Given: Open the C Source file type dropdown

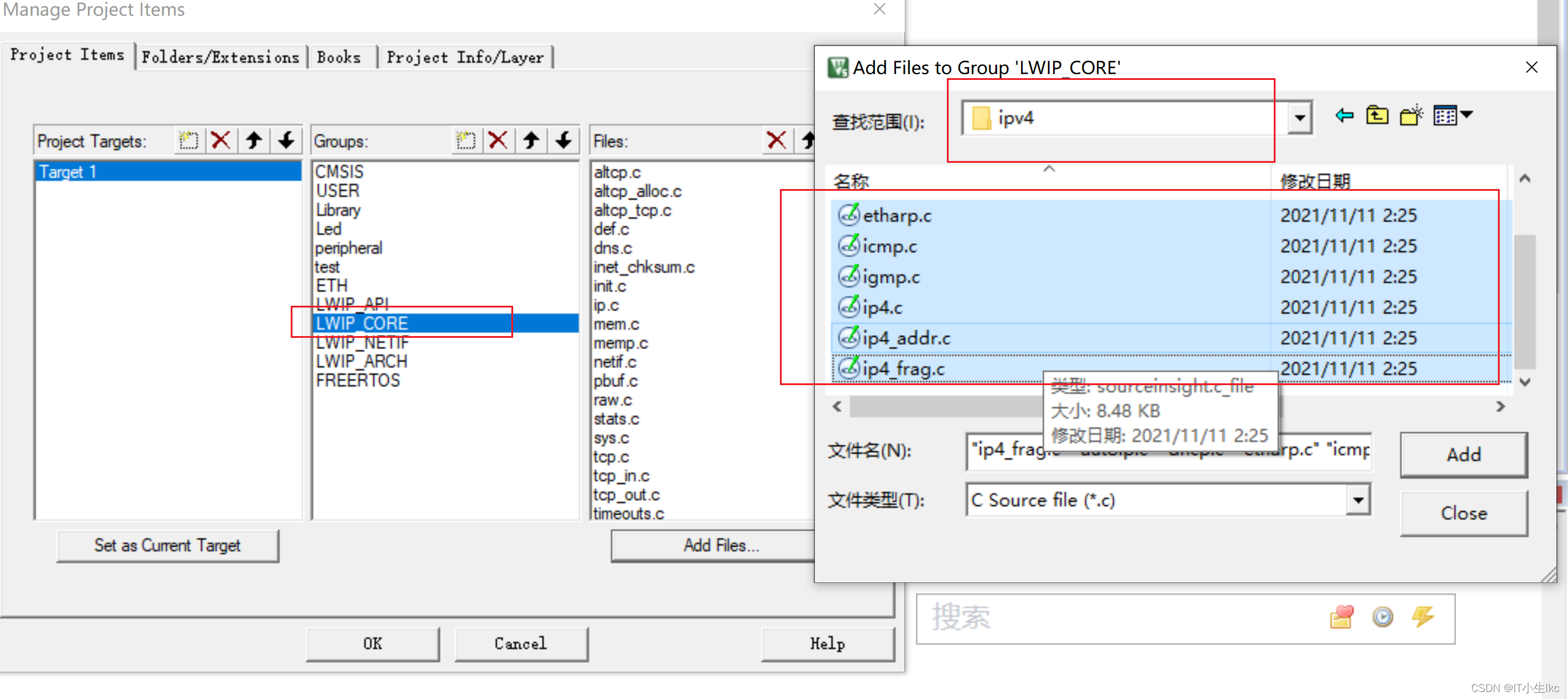Looking at the screenshot, I should click(x=1359, y=500).
